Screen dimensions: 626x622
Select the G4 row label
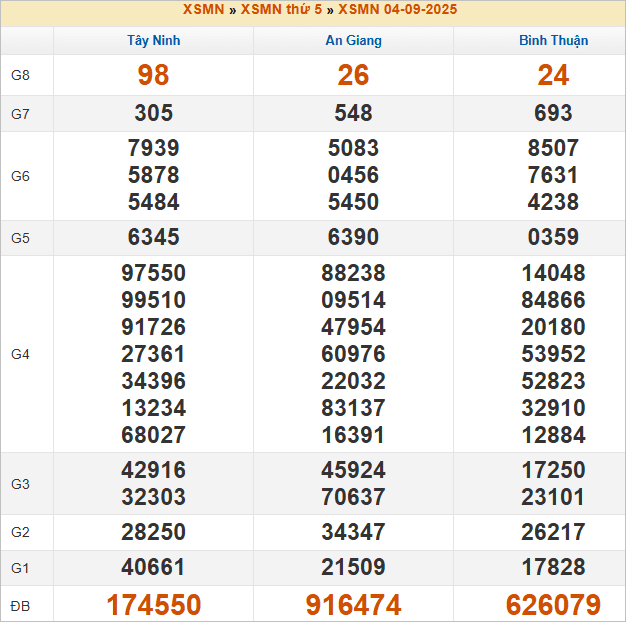[20, 354]
